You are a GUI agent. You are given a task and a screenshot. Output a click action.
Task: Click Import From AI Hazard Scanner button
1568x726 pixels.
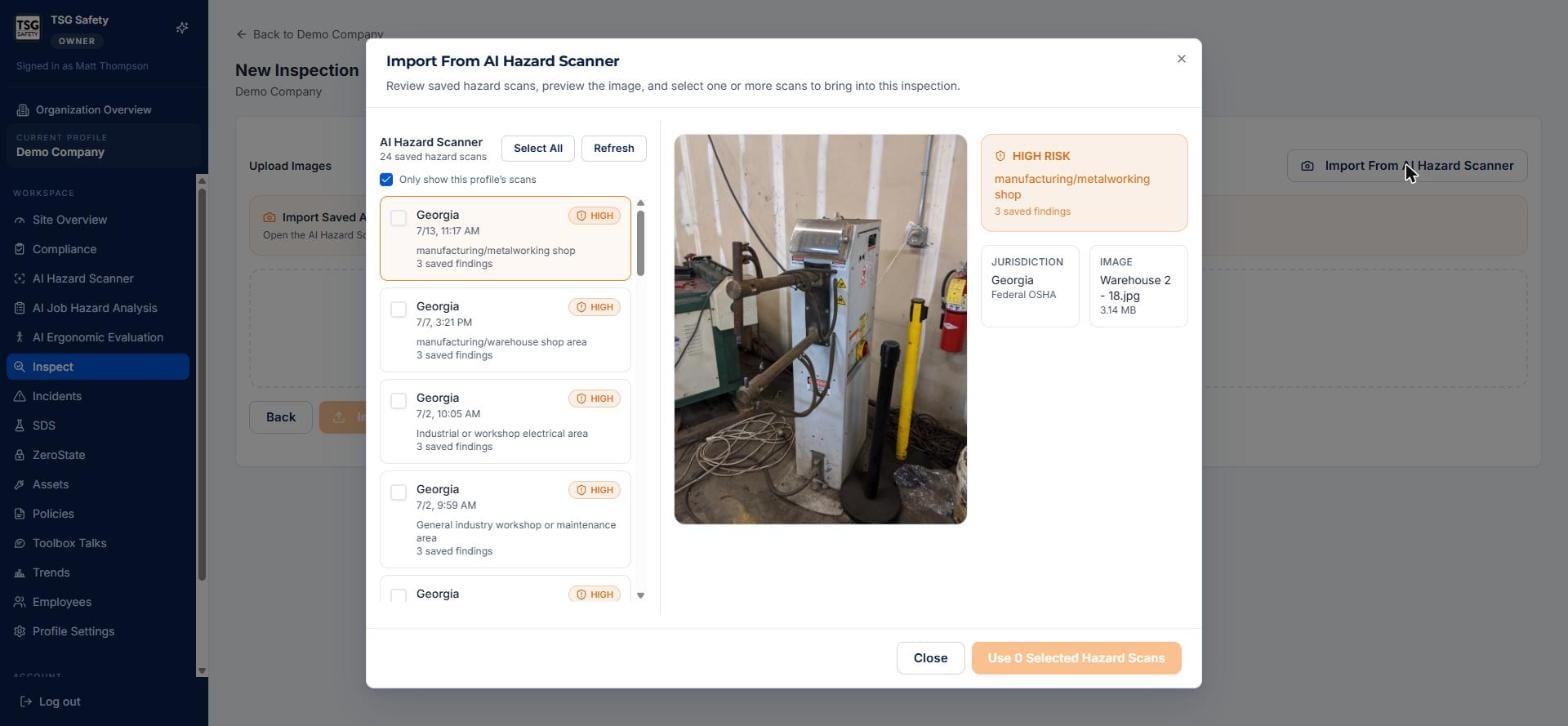[1407, 166]
